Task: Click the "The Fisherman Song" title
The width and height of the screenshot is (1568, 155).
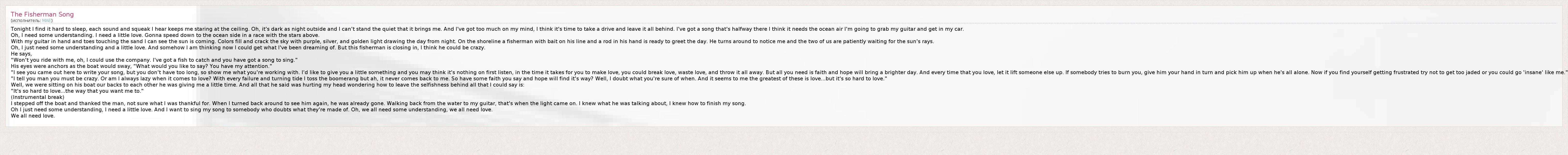Action: (42, 14)
